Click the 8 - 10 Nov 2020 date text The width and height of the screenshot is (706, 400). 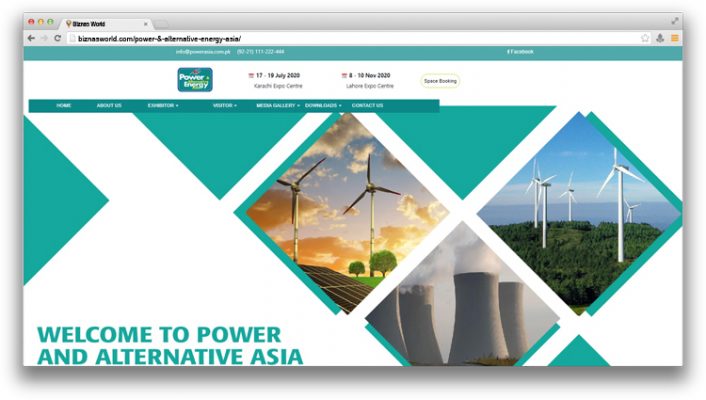370,76
